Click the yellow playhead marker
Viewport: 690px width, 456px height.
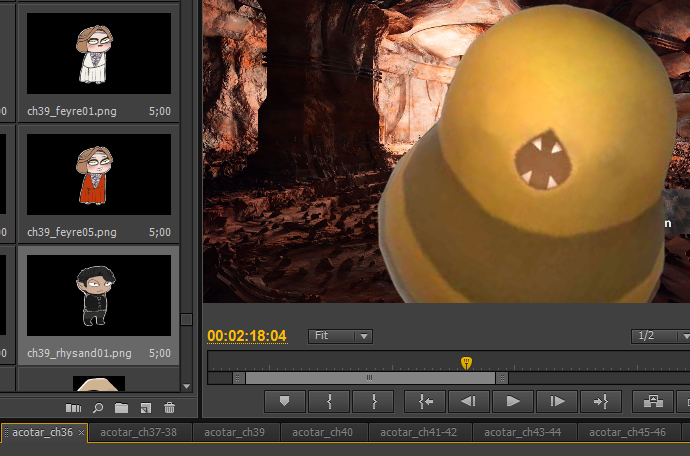466,363
